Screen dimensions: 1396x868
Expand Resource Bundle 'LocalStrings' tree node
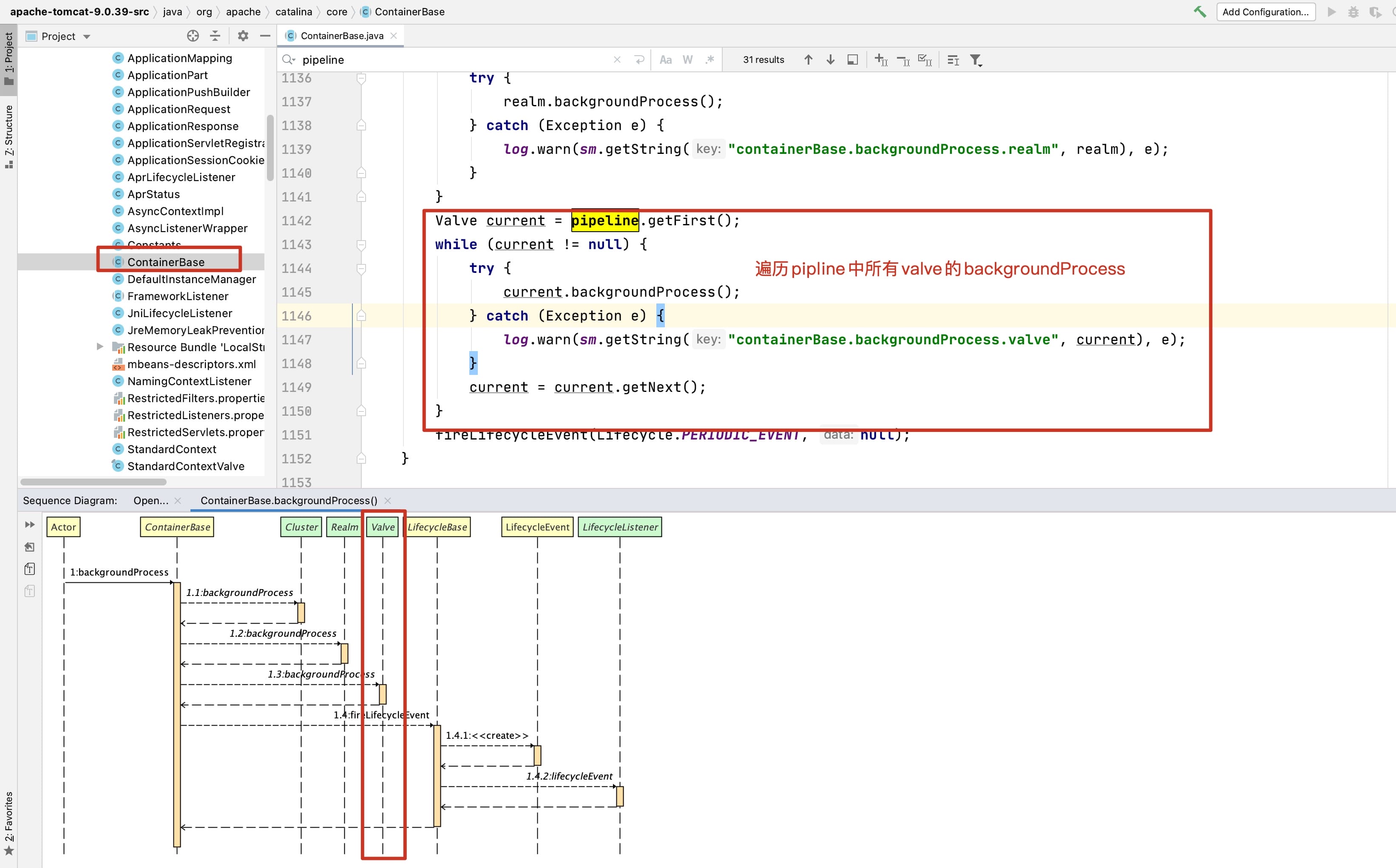coord(100,347)
